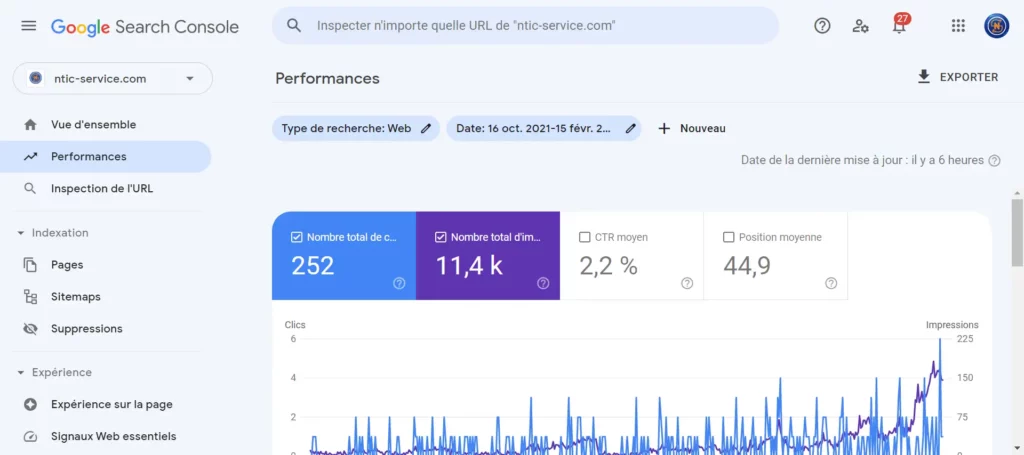Open users and permissions settings icon
1024x455 pixels.
[x=860, y=26]
